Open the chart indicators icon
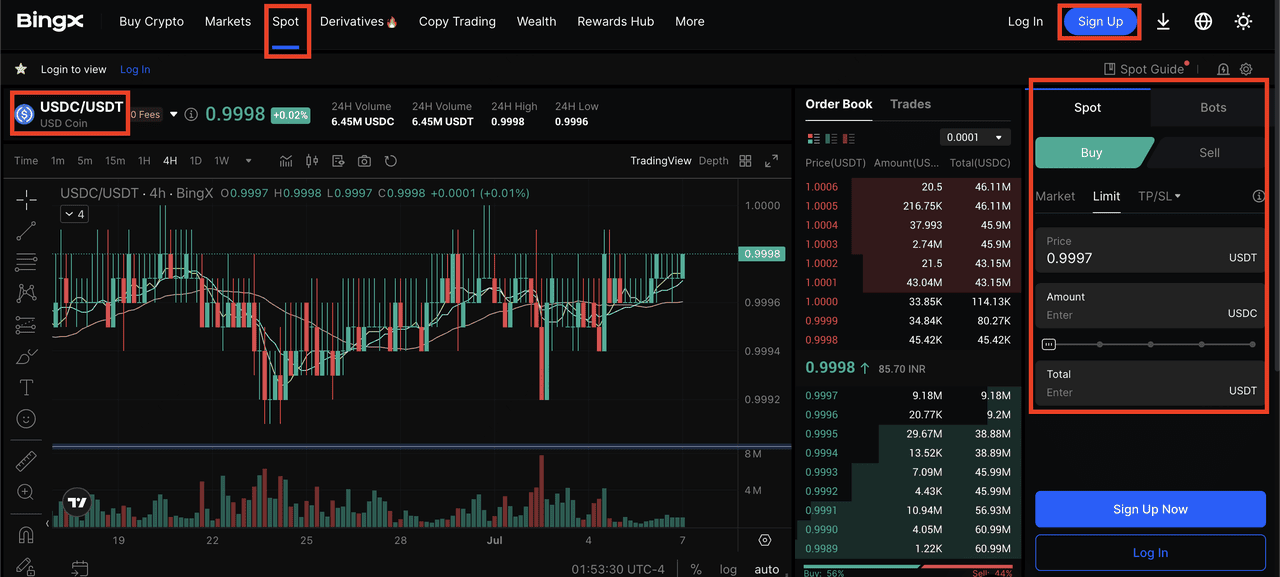The height and width of the screenshot is (577, 1280). (286, 161)
